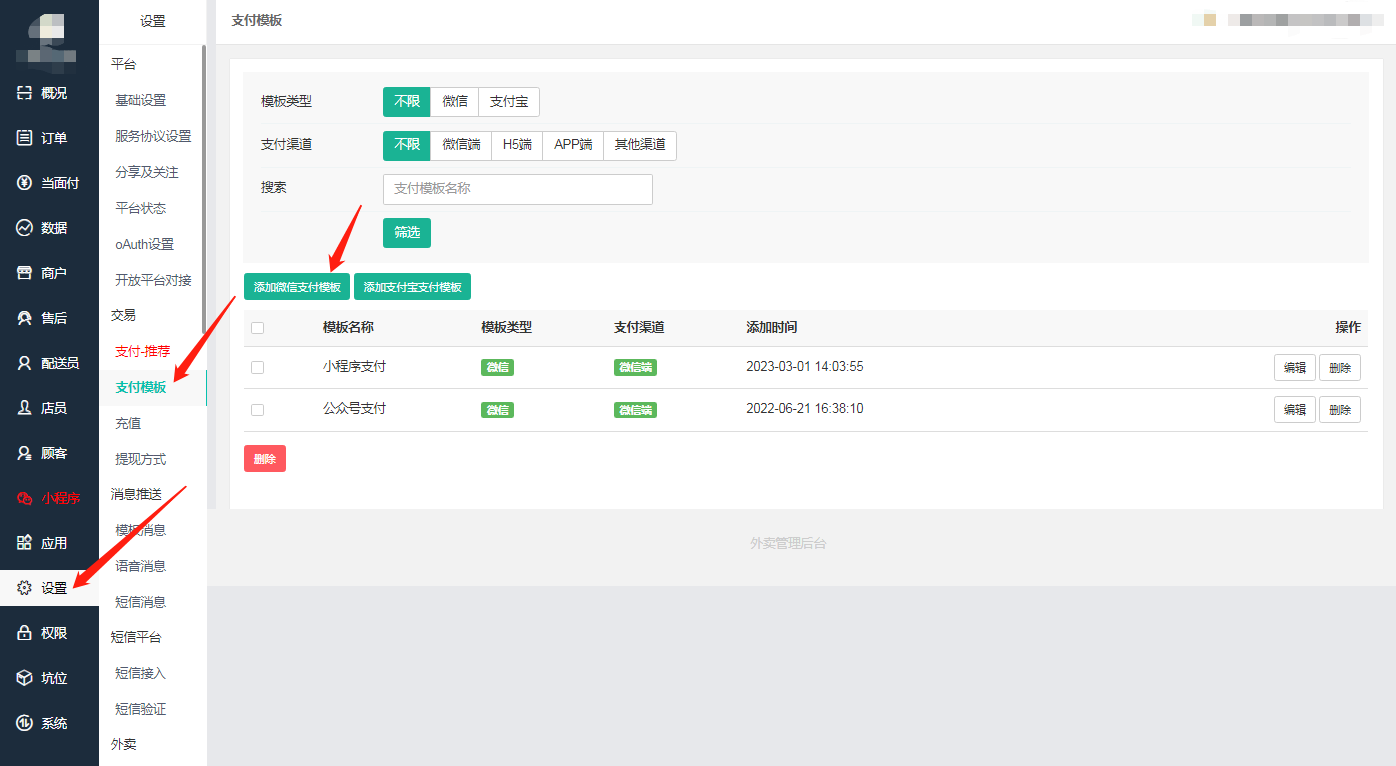
Task: Filter template type by 支付宝
Action: point(509,101)
